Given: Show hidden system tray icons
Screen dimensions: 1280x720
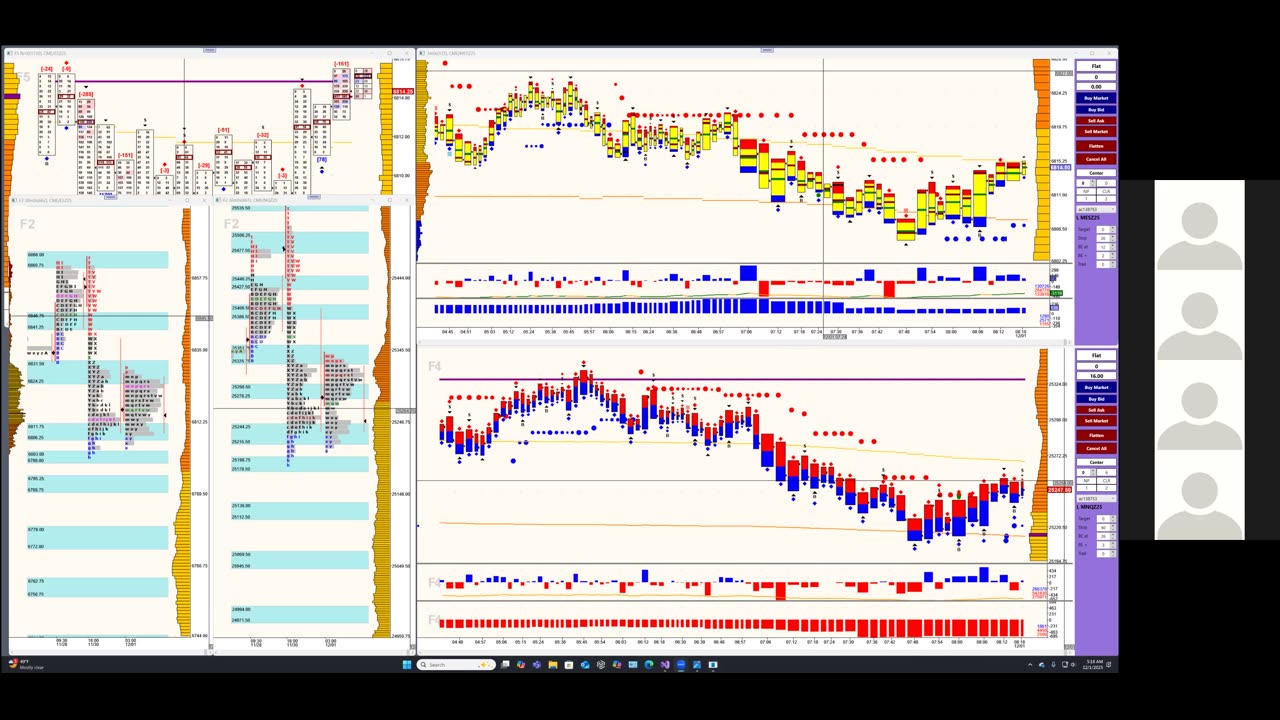Looking at the screenshot, I should (x=1030, y=664).
